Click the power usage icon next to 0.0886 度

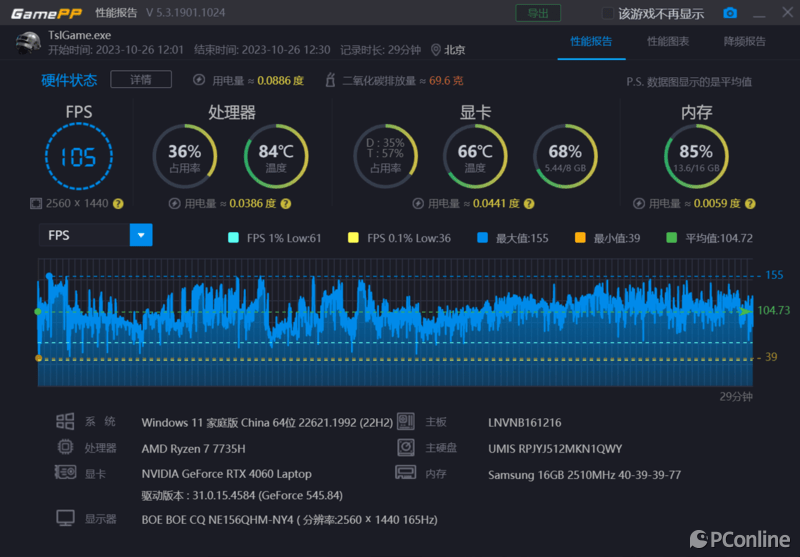coord(199,80)
